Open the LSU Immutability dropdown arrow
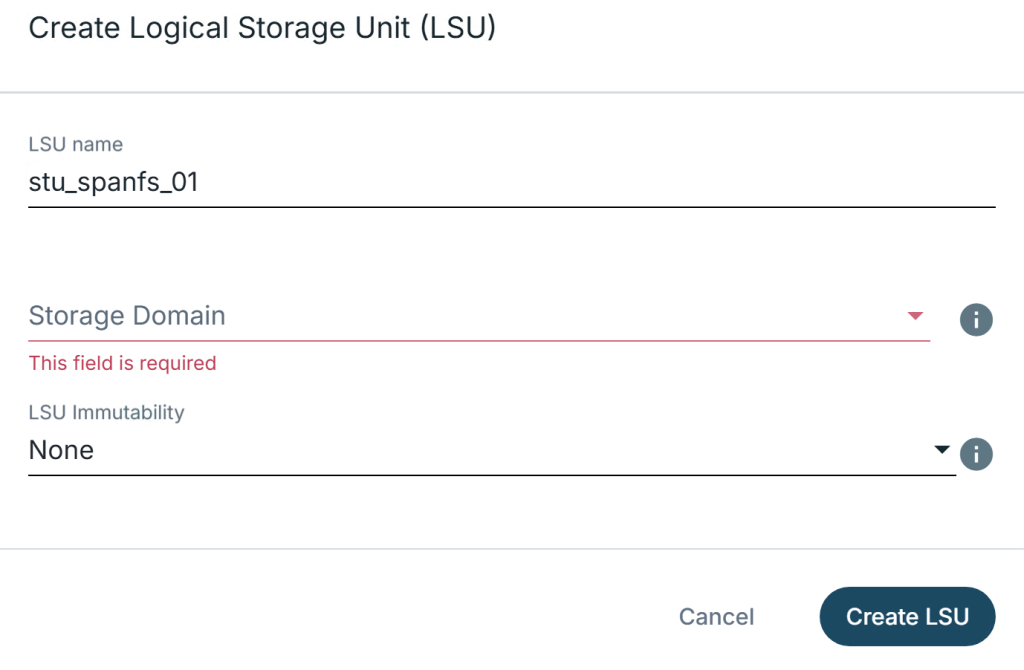1024x670 pixels. pos(941,450)
